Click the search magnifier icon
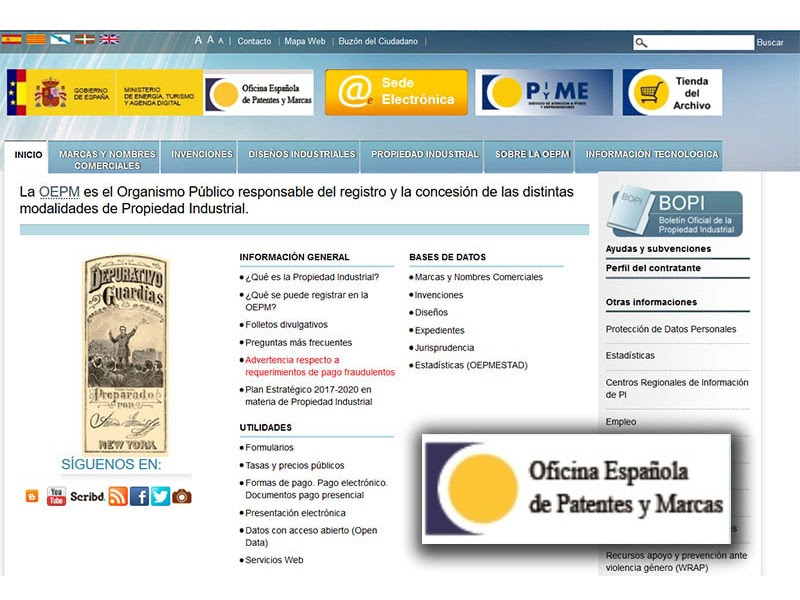 (x=641, y=42)
